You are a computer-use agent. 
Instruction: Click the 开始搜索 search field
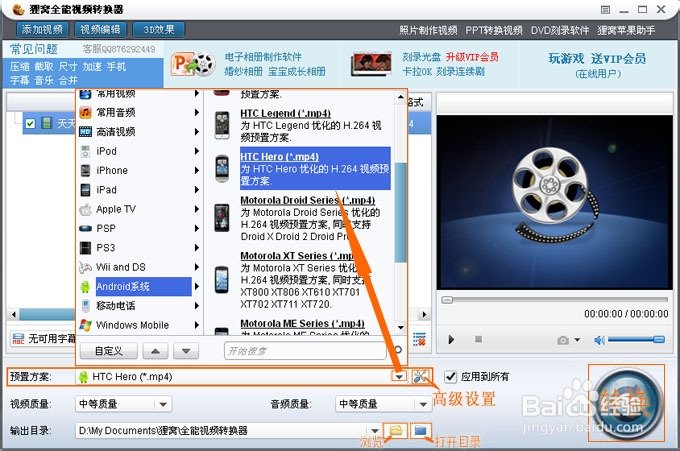305,351
